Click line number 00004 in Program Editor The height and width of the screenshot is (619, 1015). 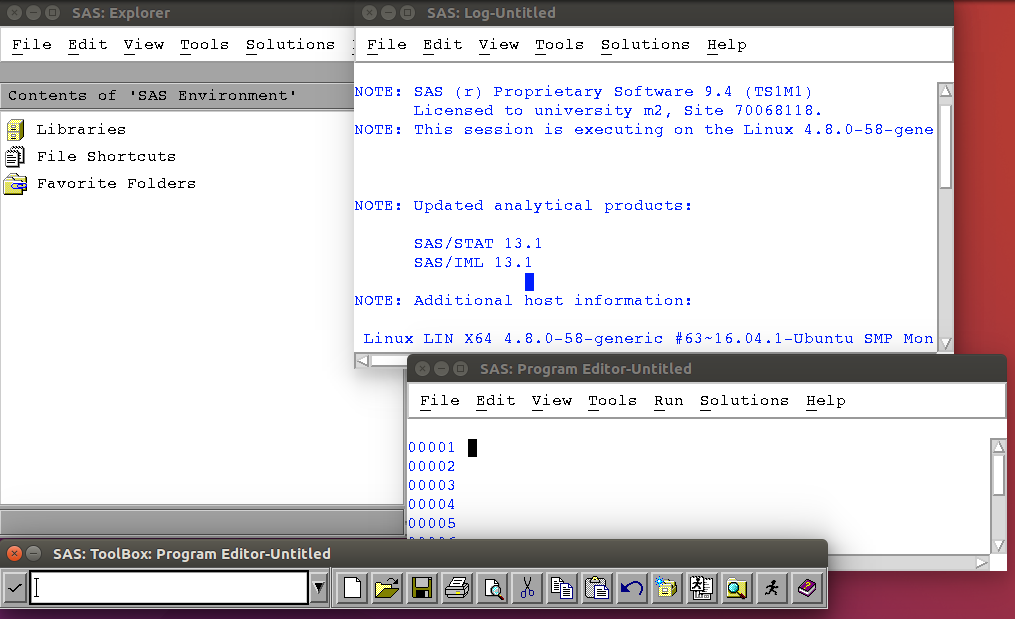(432, 504)
